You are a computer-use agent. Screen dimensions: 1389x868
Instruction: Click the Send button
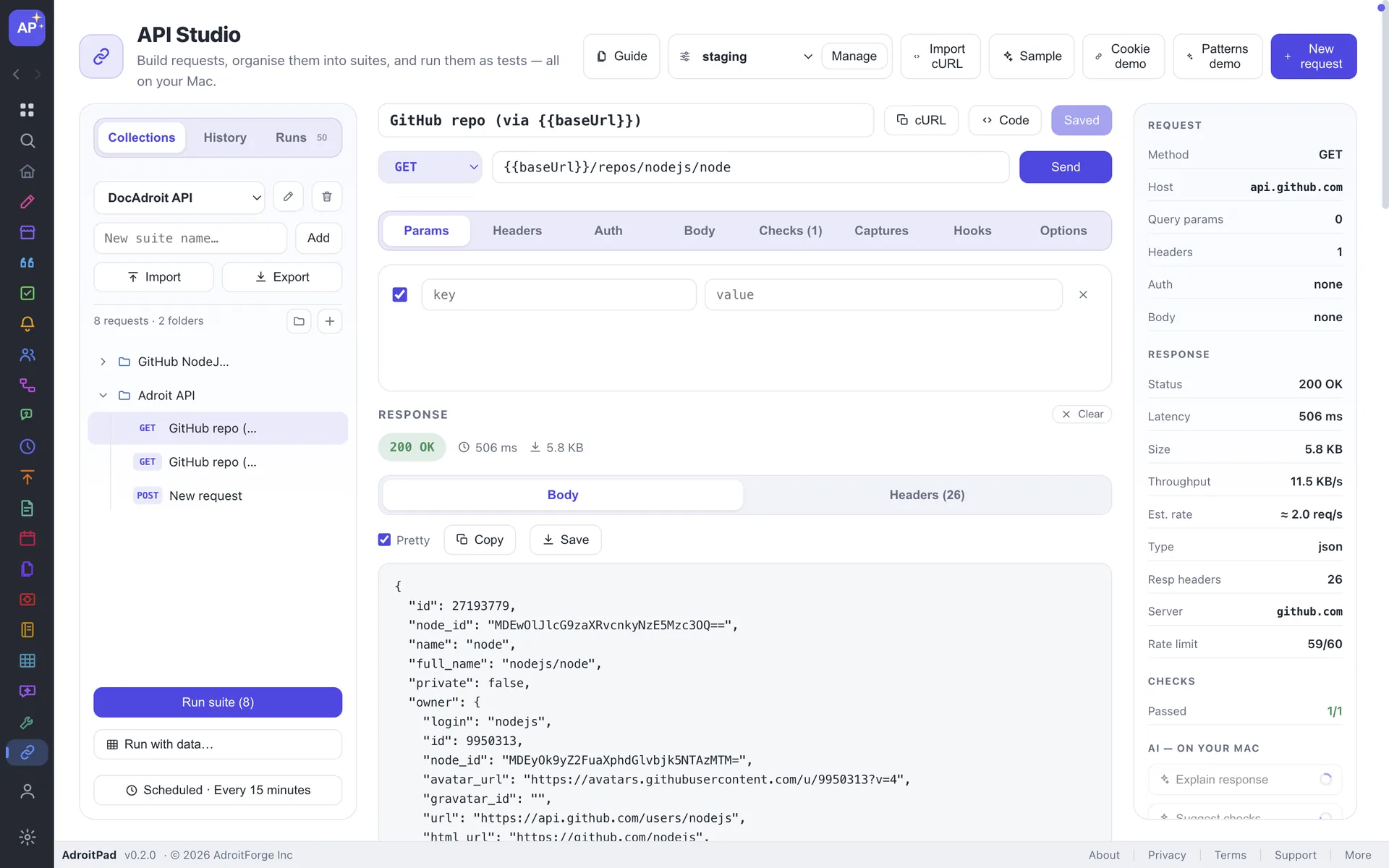tap(1065, 167)
